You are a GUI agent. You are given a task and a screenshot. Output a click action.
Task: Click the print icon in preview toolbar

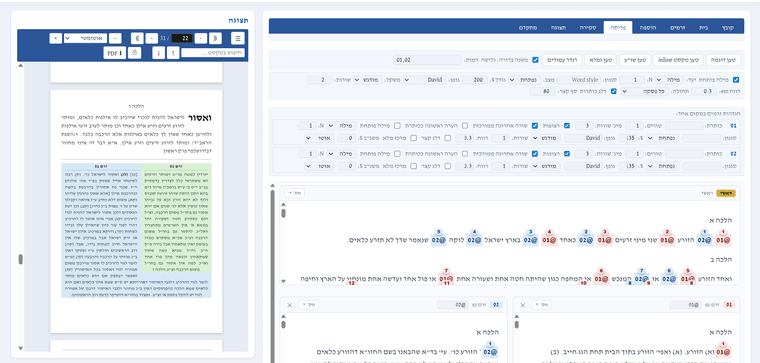click(135, 53)
